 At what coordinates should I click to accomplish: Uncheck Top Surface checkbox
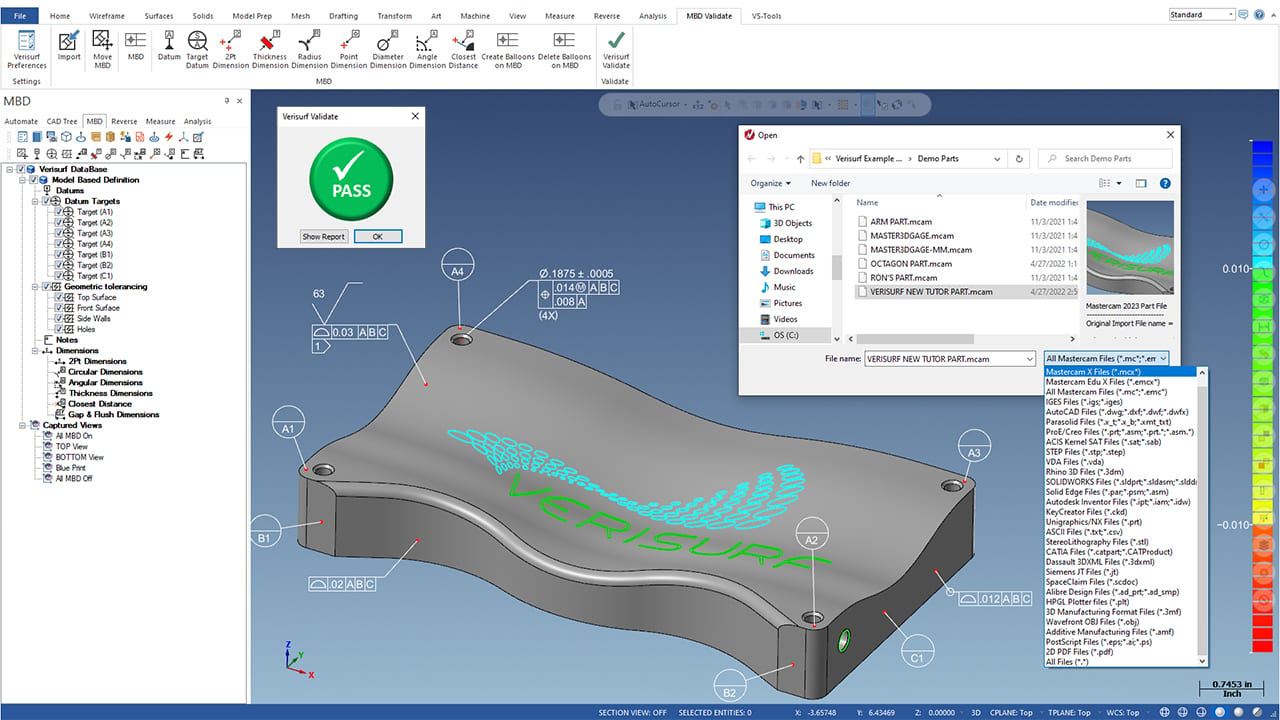tap(58, 297)
